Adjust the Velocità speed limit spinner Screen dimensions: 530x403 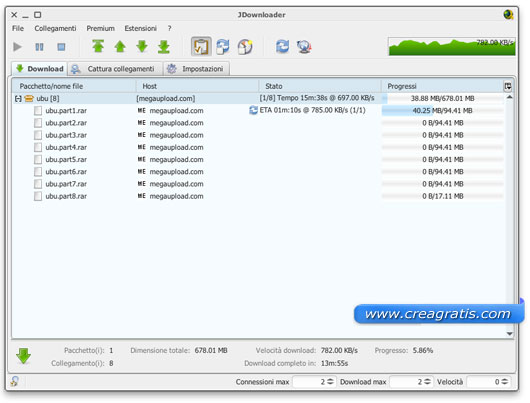[505, 382]
